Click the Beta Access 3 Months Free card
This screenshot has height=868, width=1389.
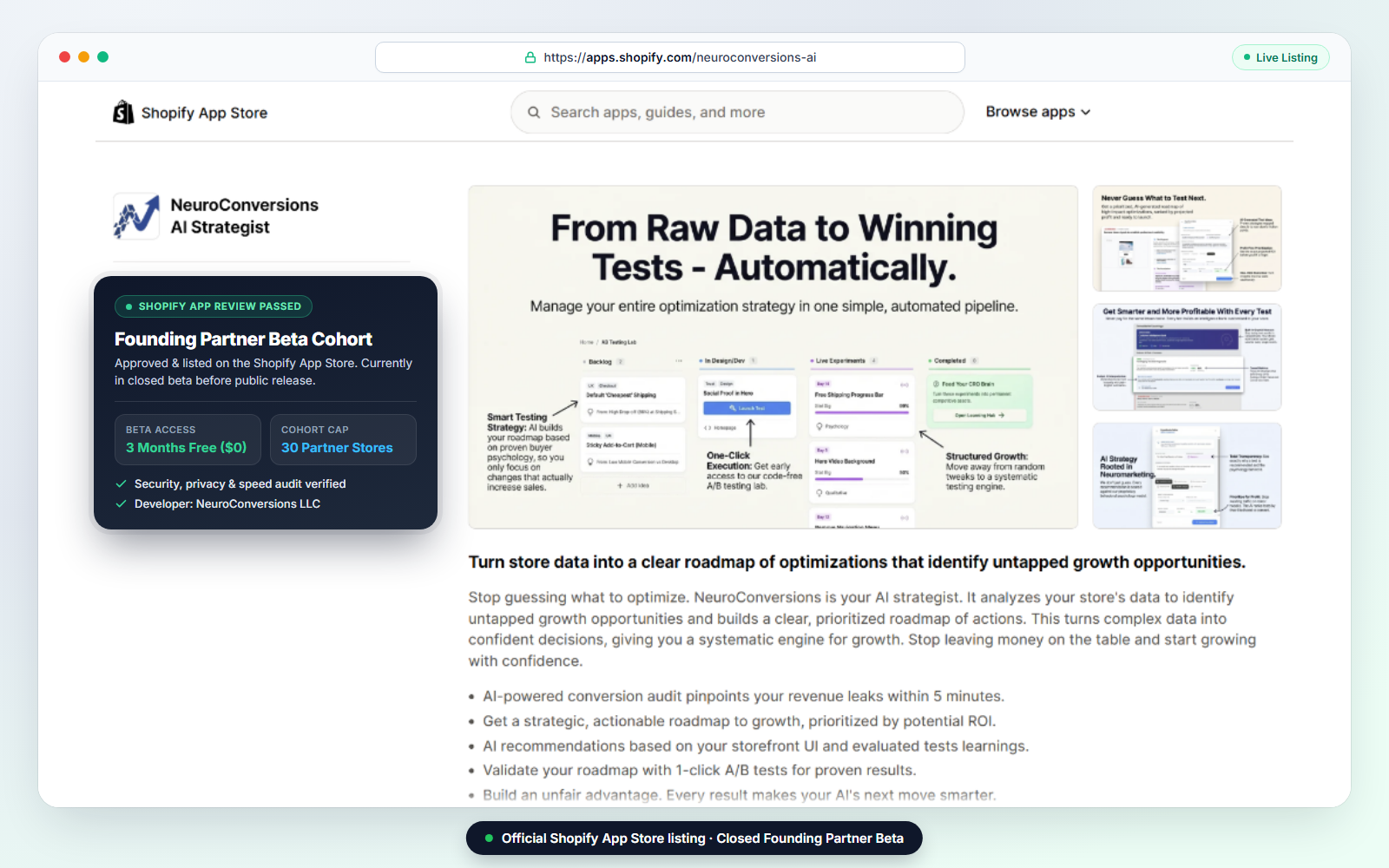coord(188,439)
